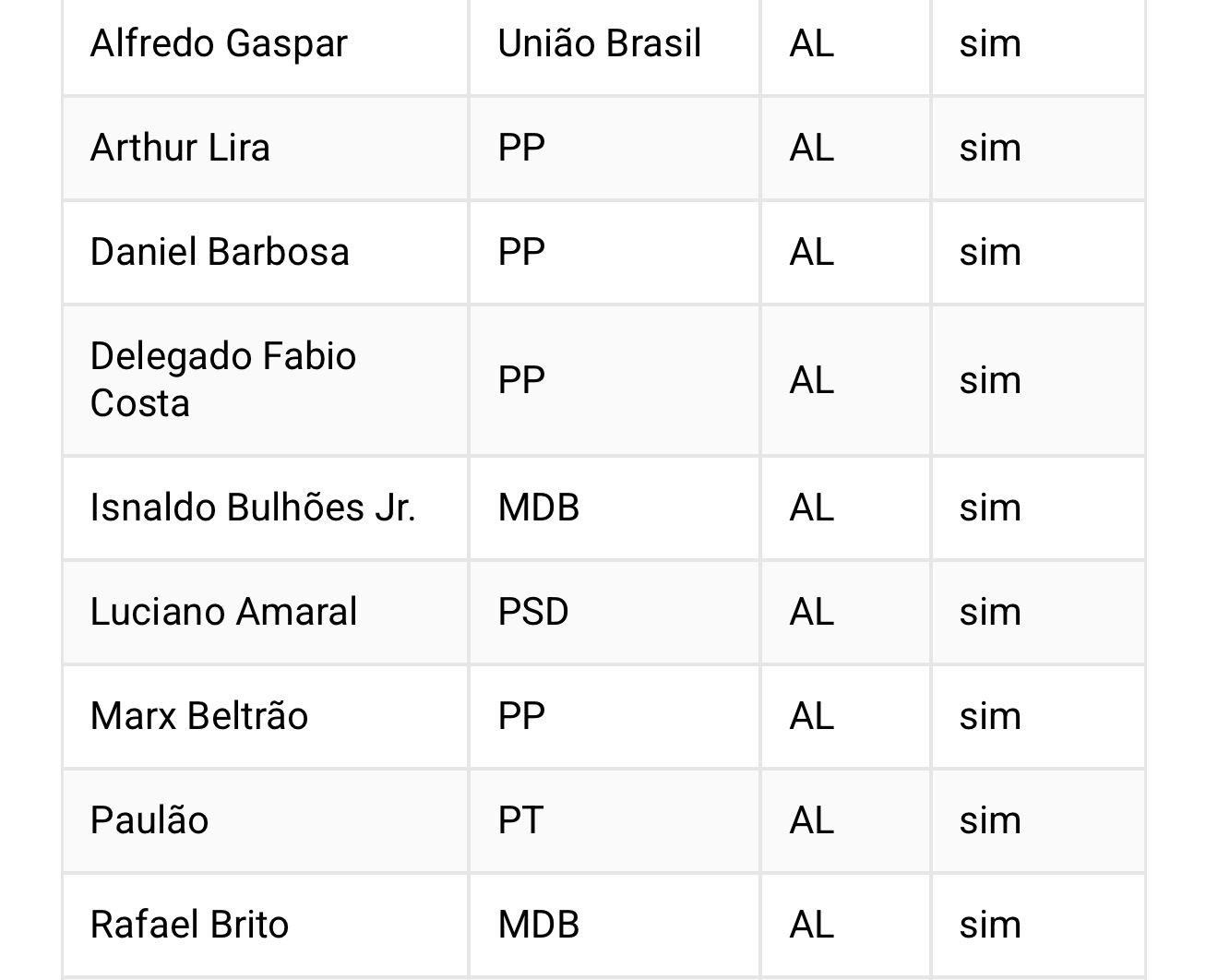Click the name Marx Beltrão
This screenshot has height=980, width=1218.
199,716
